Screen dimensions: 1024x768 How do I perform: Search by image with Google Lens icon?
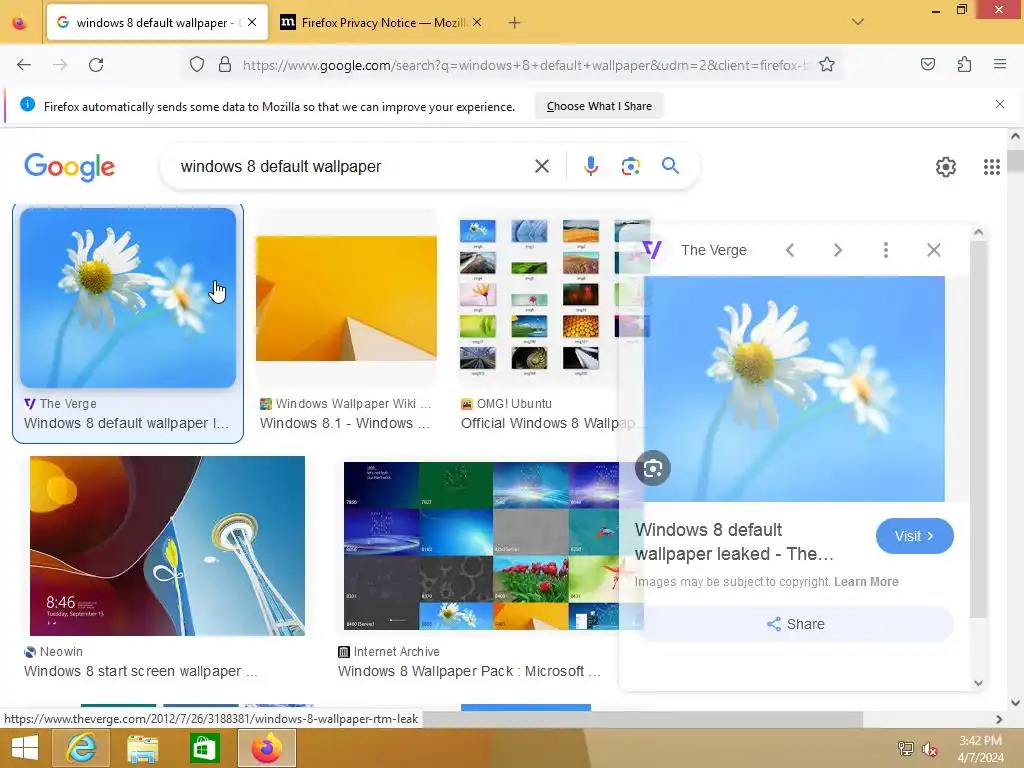click(x=630, y=167)
